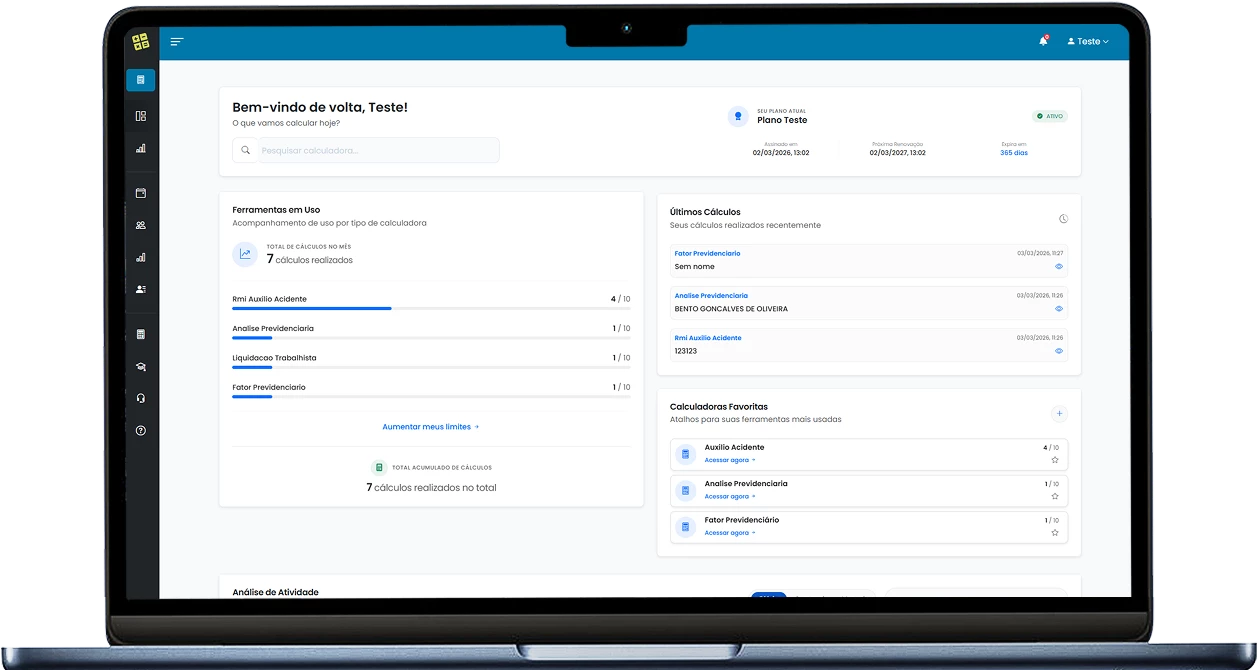Click the clock history icon in Últimos Cálculos
The image size is (1258, 670).
[x=1063, y=219]
